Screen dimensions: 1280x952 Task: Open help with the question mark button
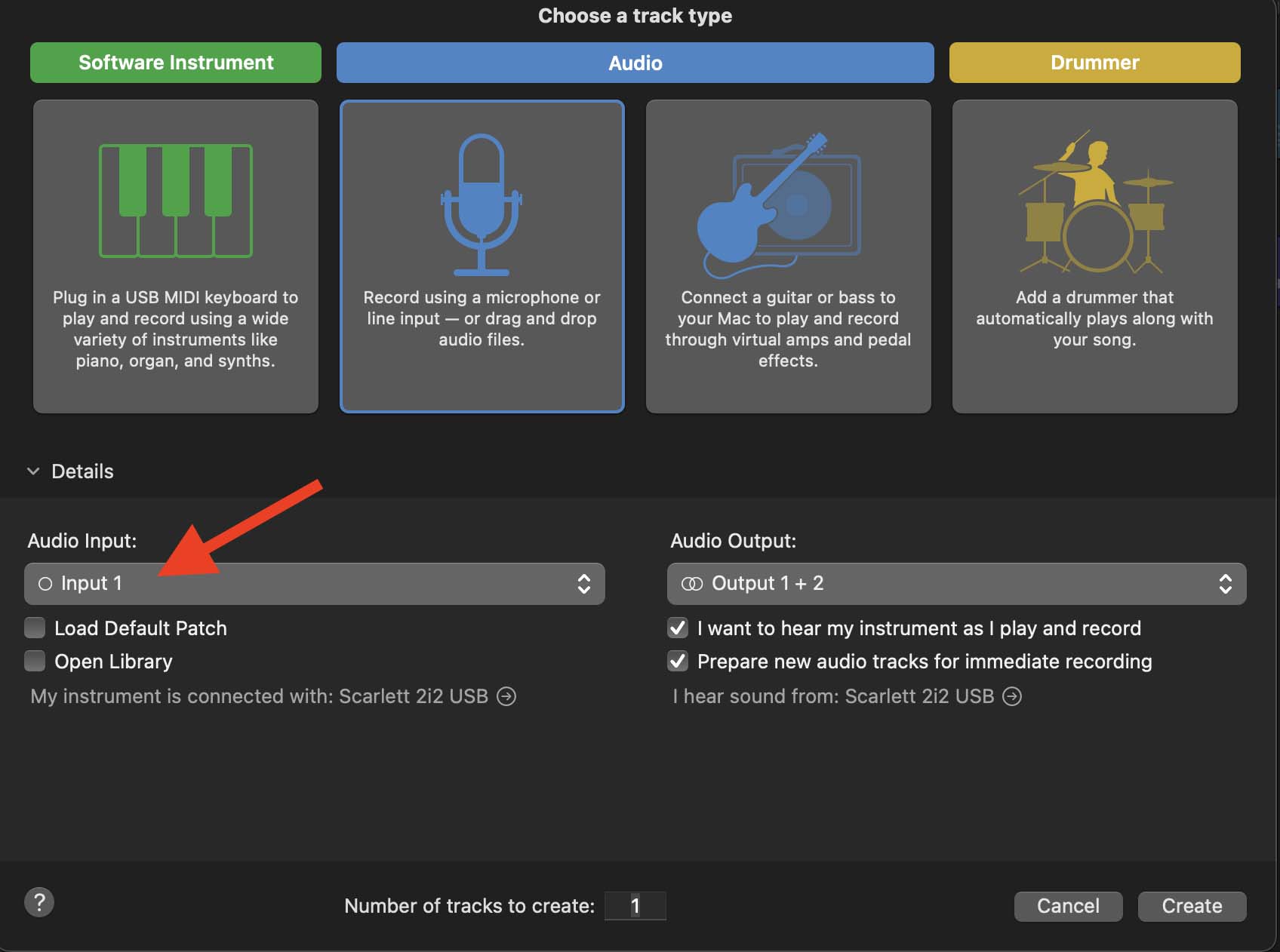39,902
